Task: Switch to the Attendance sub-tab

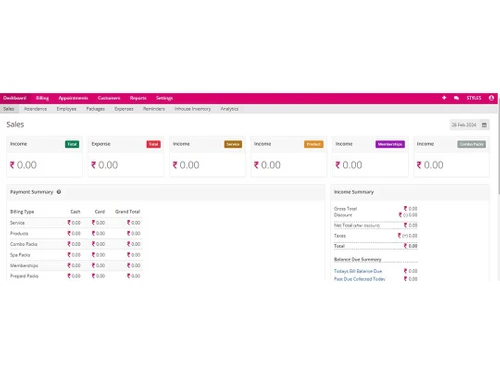Action: pos(35,109)
